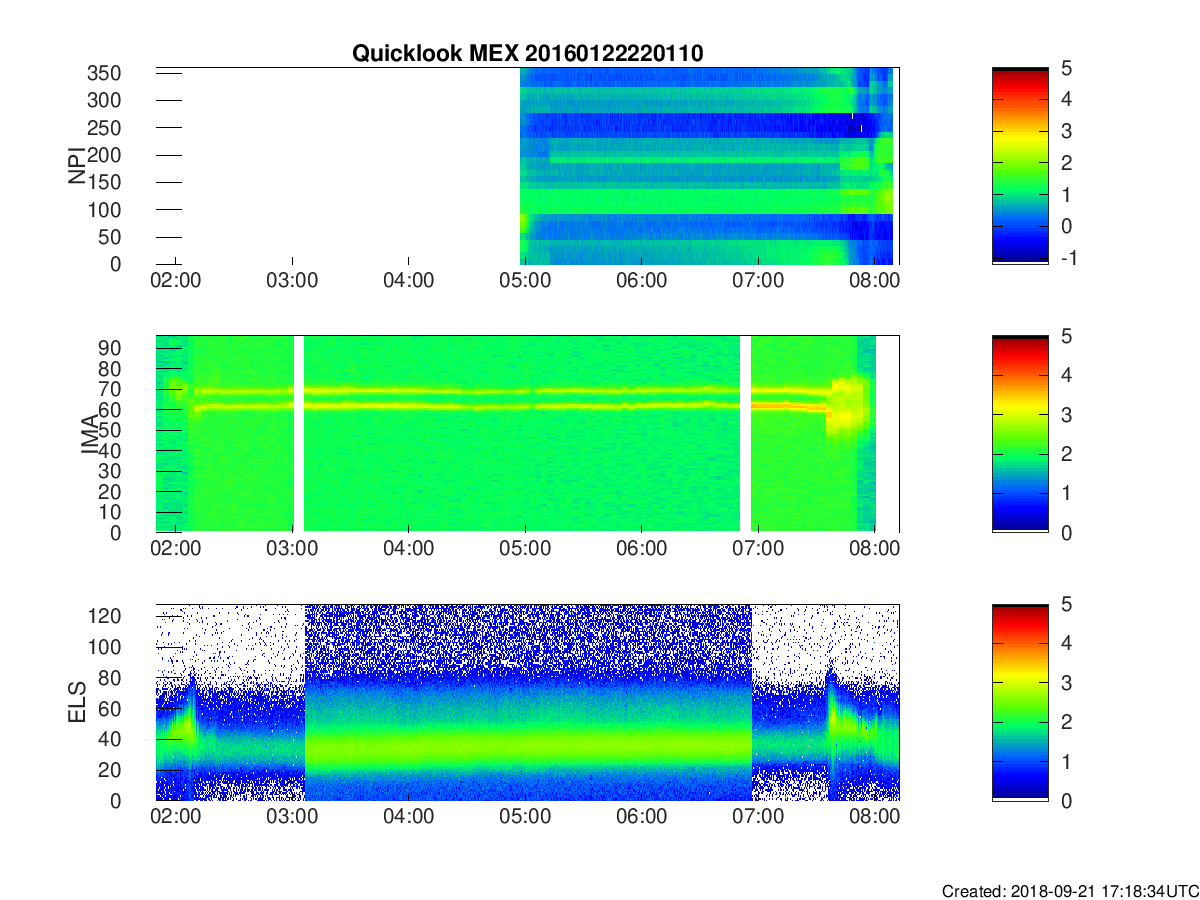Click the yellow band in ELS panel
The width and height of the screenshot is (1200, 900).
(x=527, y=745)
